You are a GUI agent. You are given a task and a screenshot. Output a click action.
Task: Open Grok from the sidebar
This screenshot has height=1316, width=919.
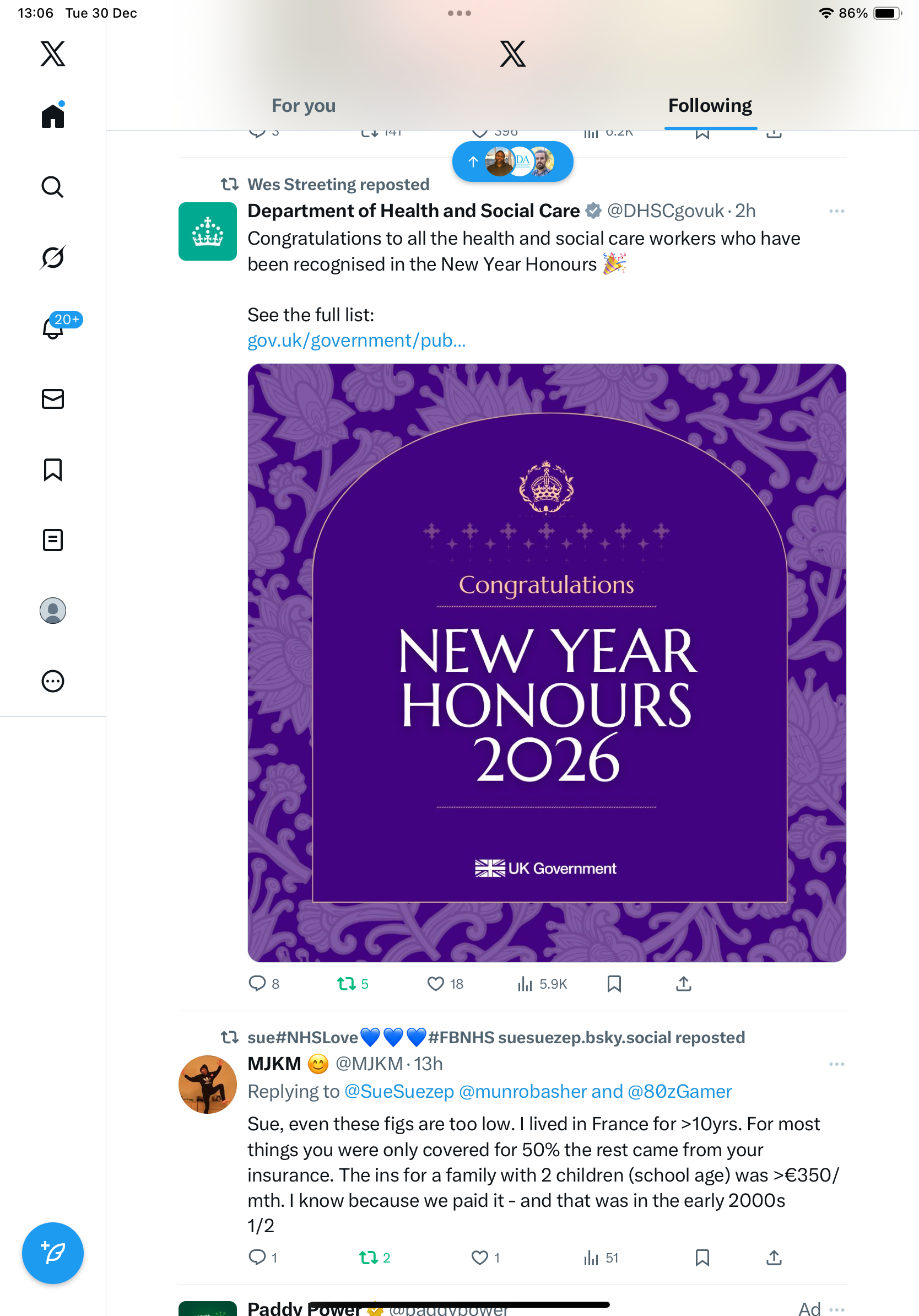(x=53, y=257)
